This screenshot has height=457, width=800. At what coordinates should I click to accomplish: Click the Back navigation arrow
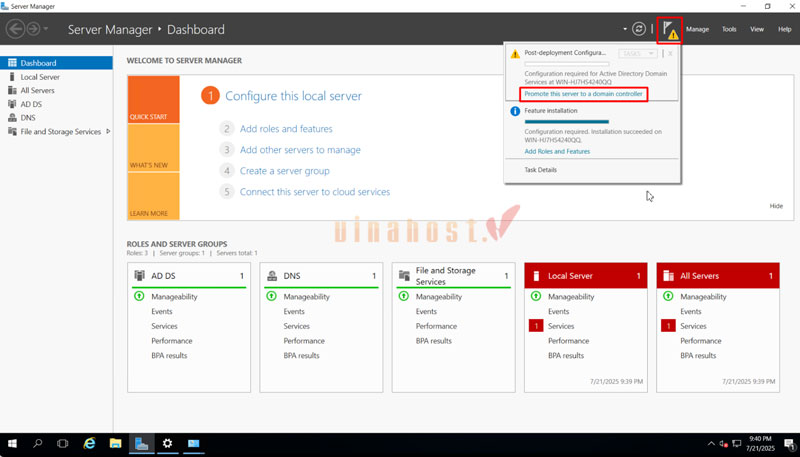16,29
